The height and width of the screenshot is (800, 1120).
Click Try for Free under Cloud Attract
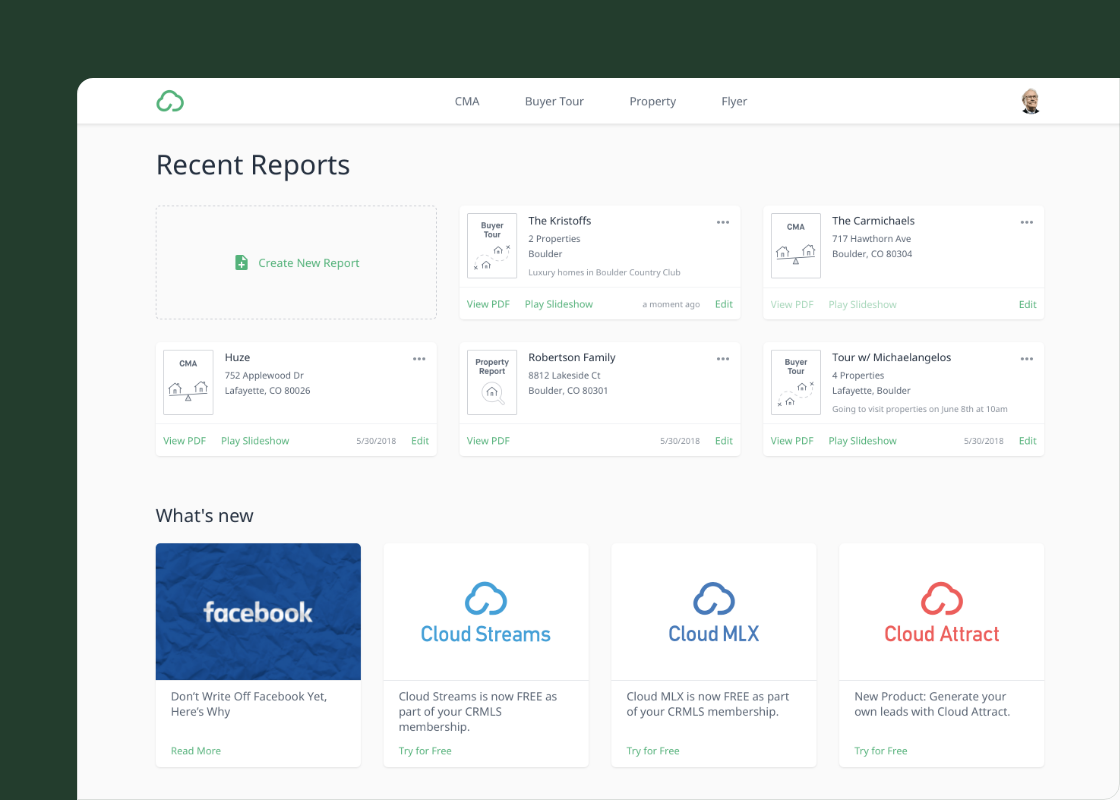(x=881, y=751)
